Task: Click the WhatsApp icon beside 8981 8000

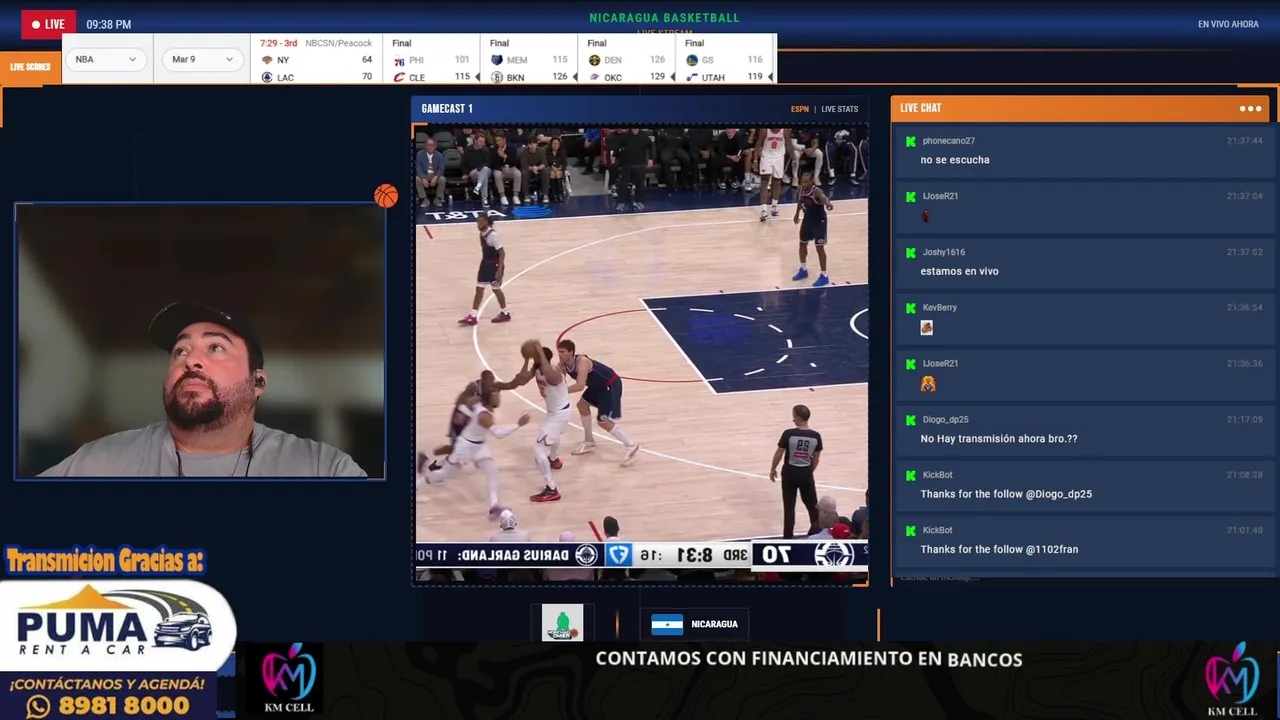Action: click(38, 706)
